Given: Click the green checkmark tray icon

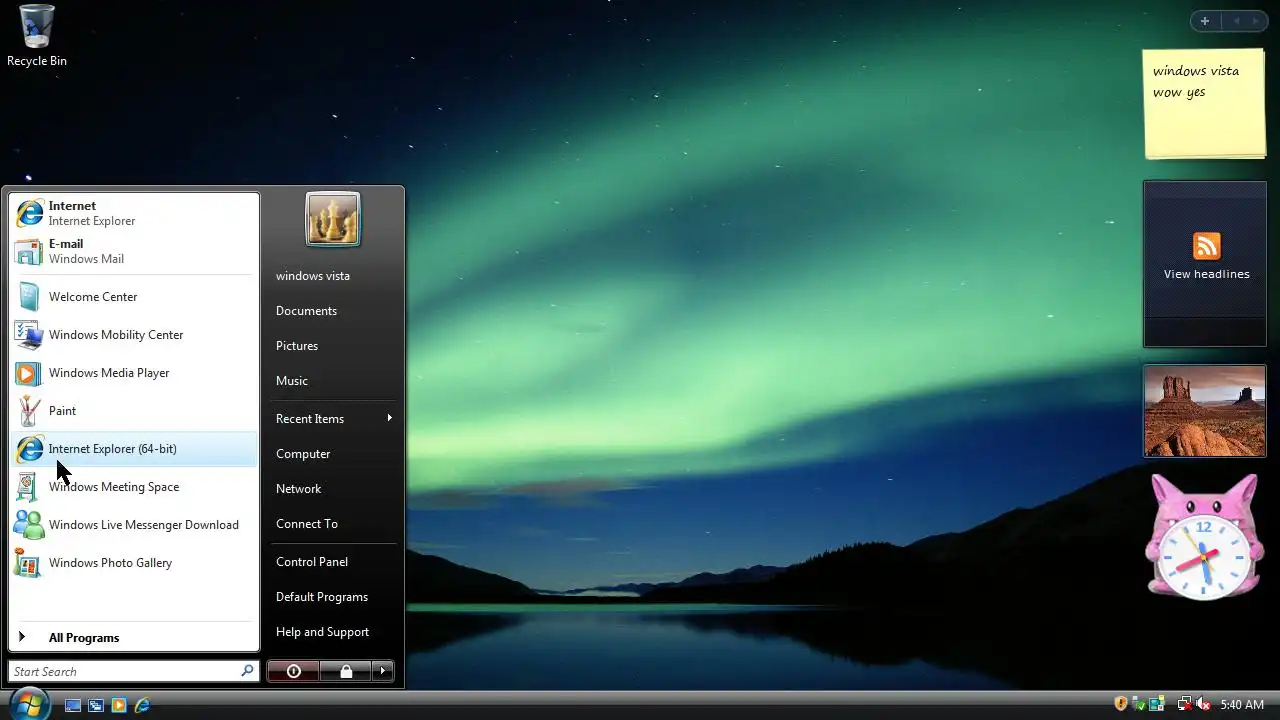Looking at the screenshot, I should pos(1140,704).
